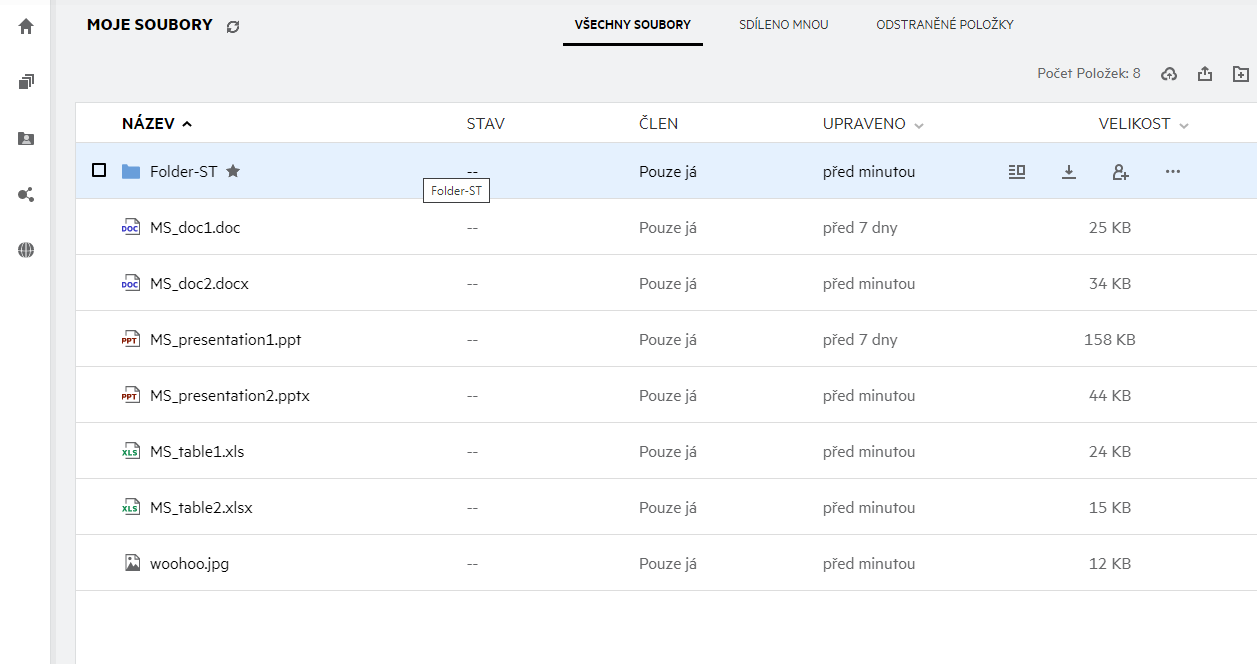Viewport: 1257px width, 664px height.
Task: Open the details view for Folder-ST
Action: (x=1017, y=171)
